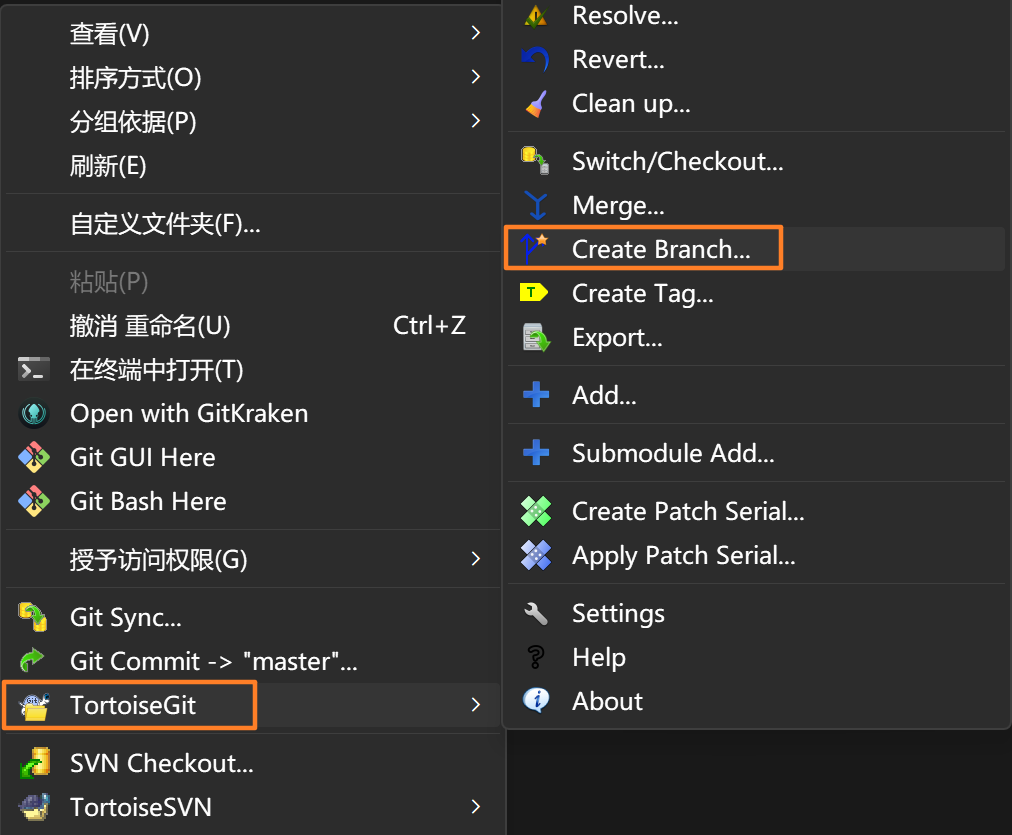Image resolution: width=1012 pixels, height=835 pixels.
Task: Select Create Branch... menu entry
Action: click(x=660, y=250)
